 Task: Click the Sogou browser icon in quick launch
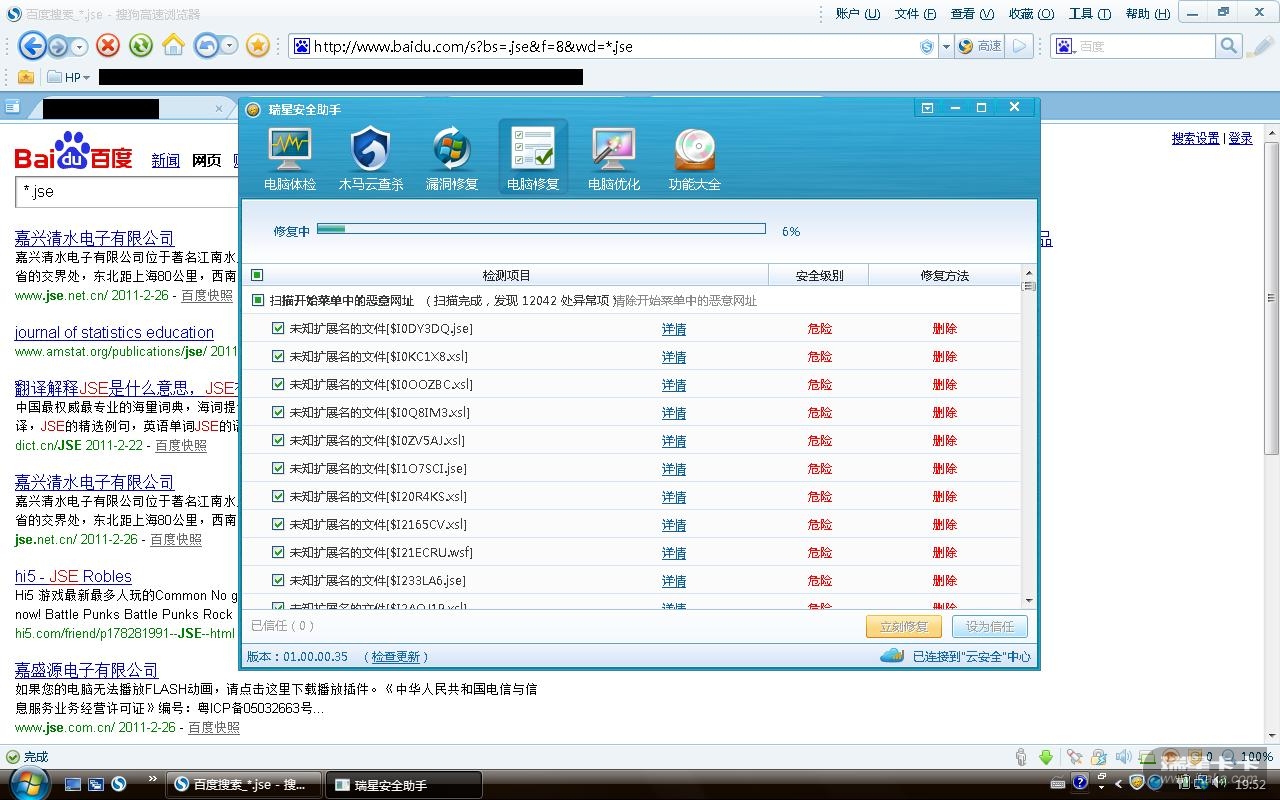click(118, 784)
